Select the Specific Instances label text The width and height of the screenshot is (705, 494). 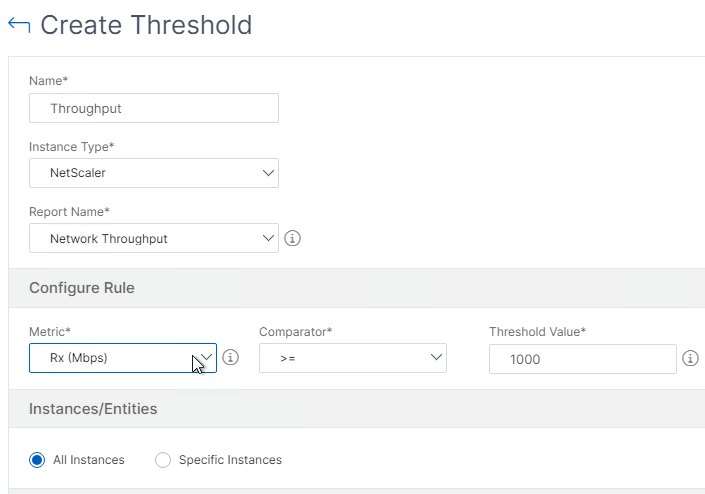(x=230, y=460)
